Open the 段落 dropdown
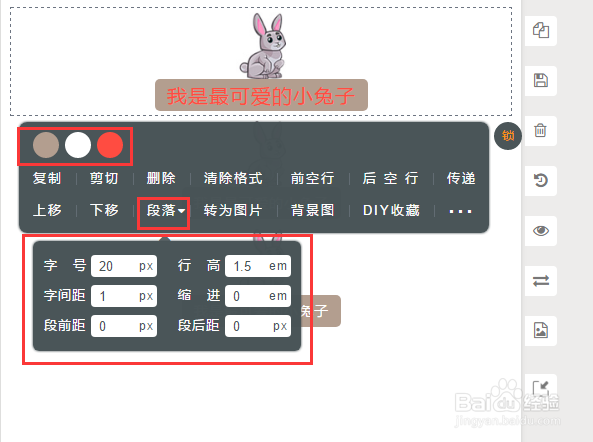This screenshot has width=593, height=442. click(166, 211)
